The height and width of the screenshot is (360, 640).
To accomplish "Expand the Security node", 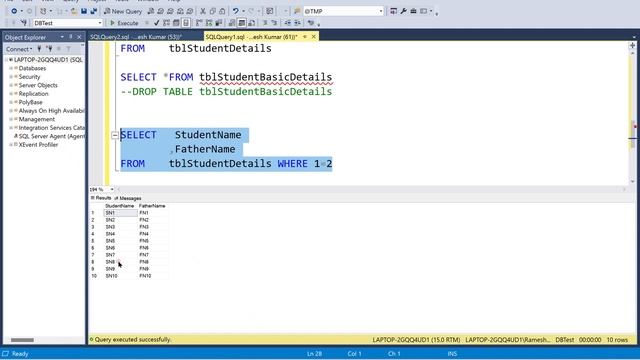I will [x=11, y=77].
